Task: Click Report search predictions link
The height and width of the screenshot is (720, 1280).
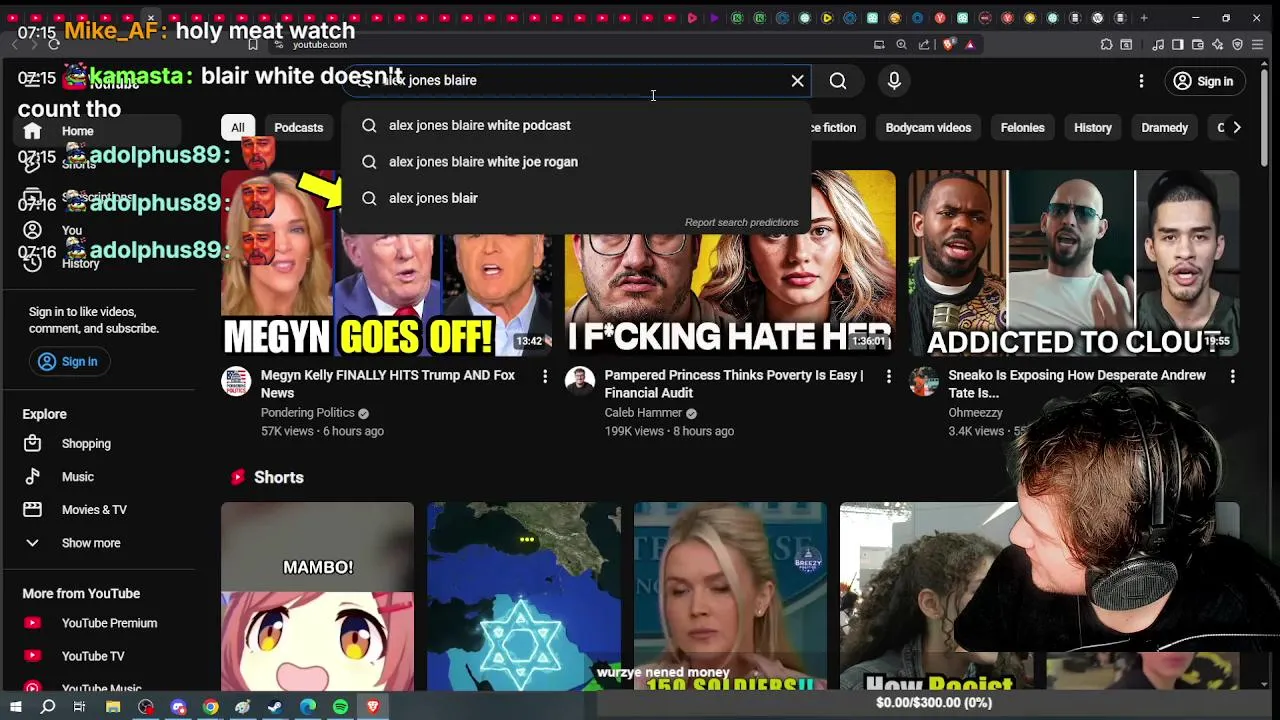Action: pyautogui.click(x=741, y=222)
